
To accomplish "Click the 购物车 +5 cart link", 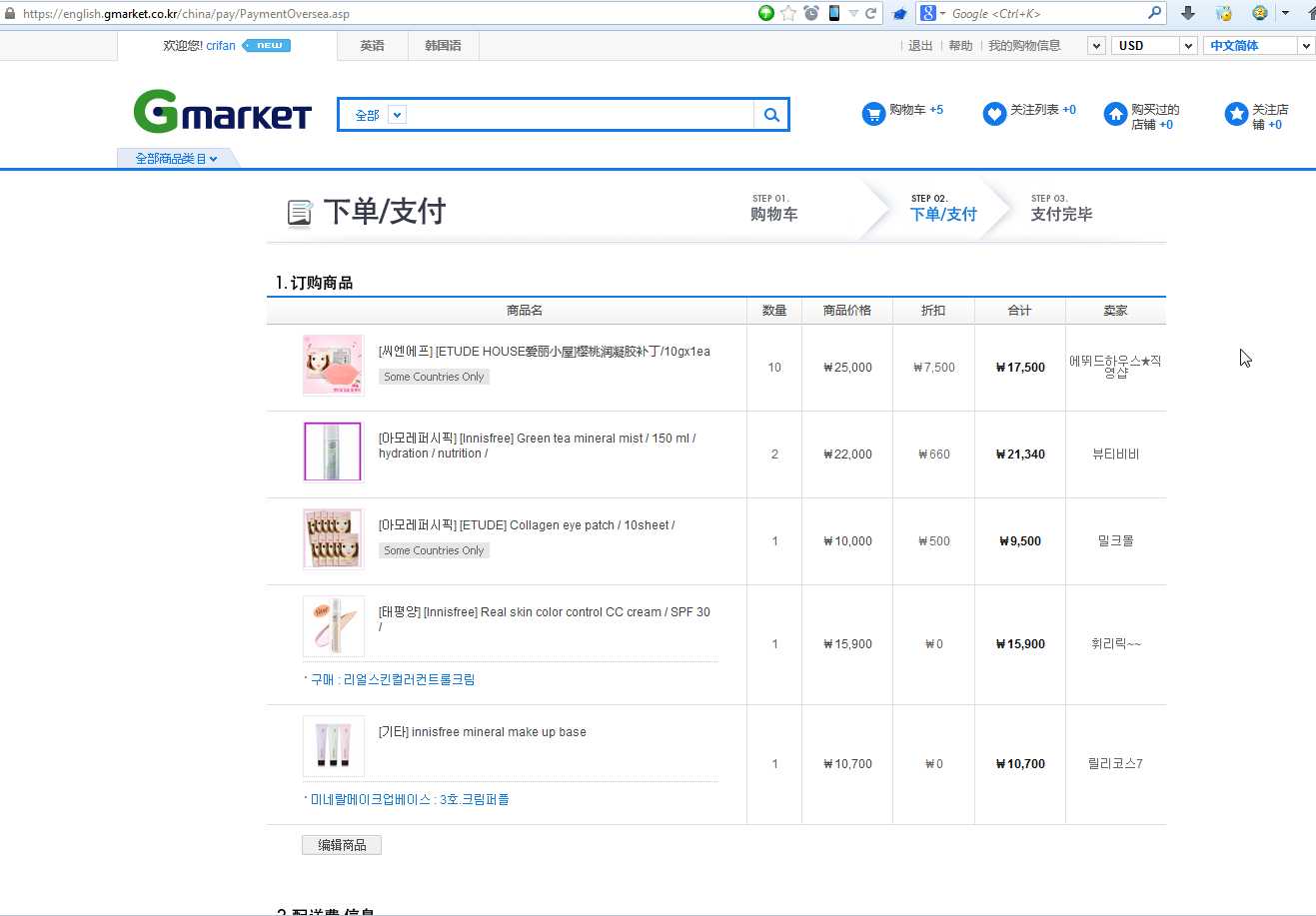I will pos(916,110).
